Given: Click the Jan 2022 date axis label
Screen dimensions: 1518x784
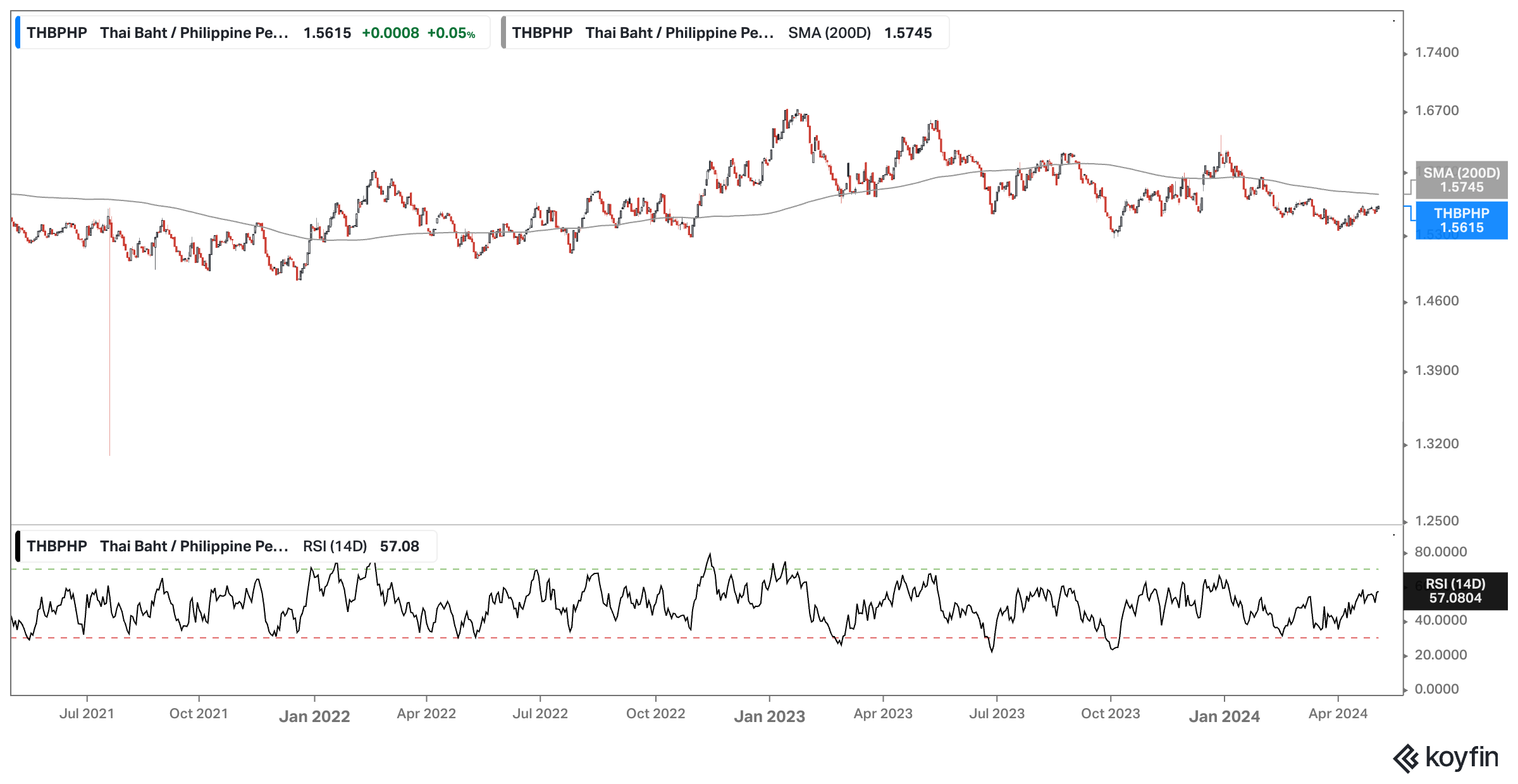Looking at the screenshot, I should coord(314,716).
